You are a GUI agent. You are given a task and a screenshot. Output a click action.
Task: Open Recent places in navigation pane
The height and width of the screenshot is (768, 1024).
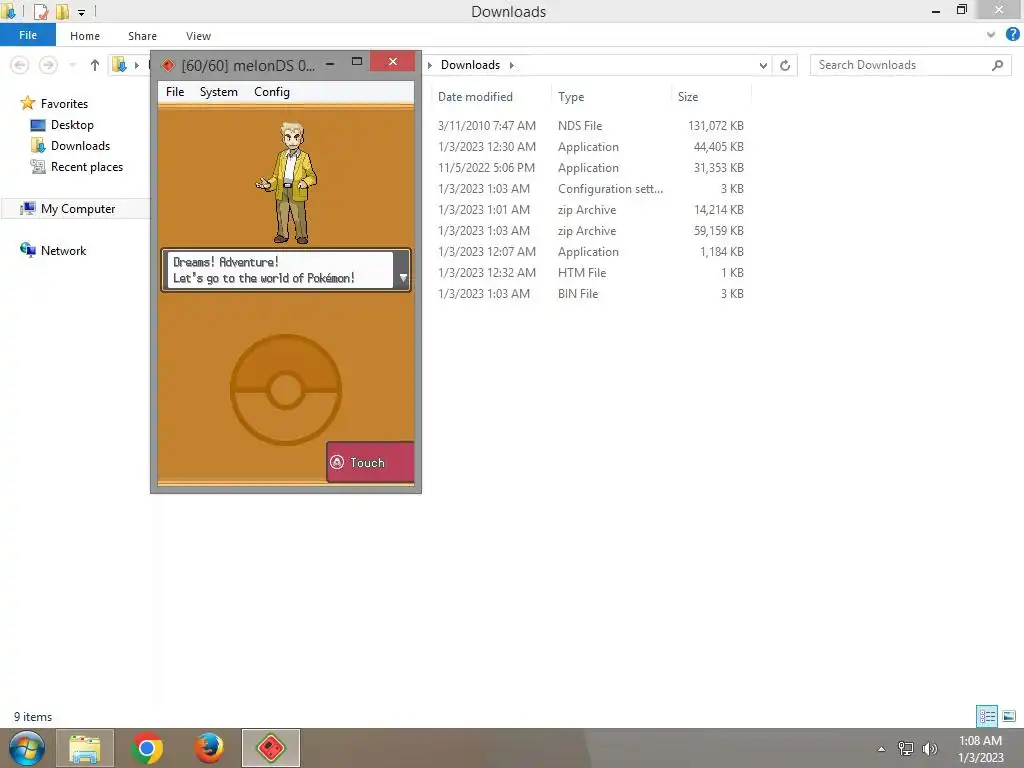click(x=87, y=167)
